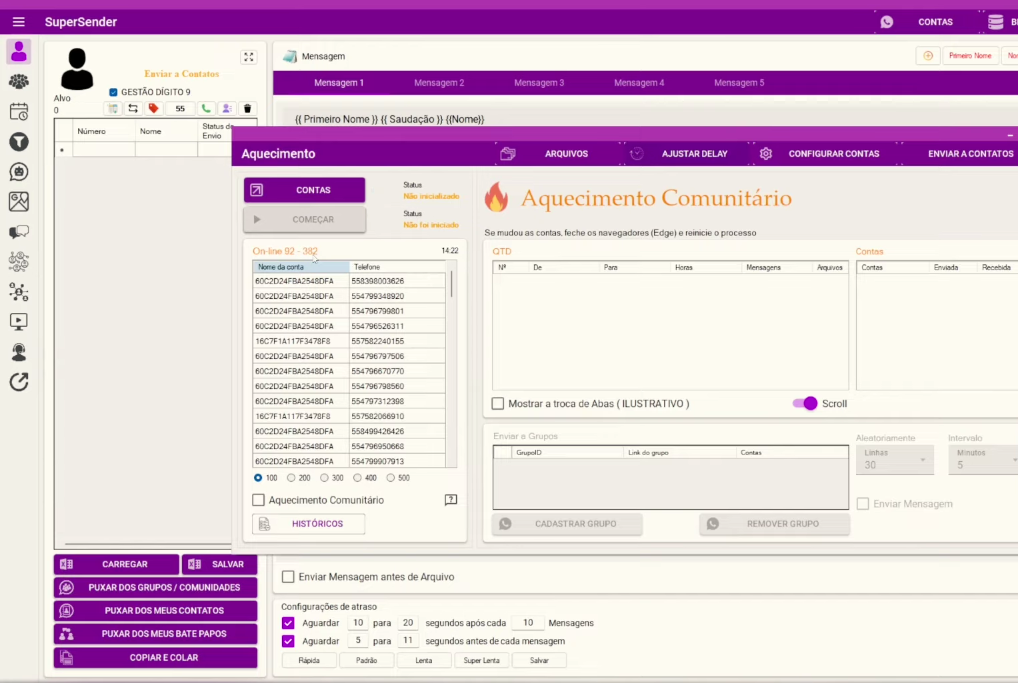
Task: Toggle the GESTÃO DÍGITO 9 checkbox
Action: coord(114,92)
